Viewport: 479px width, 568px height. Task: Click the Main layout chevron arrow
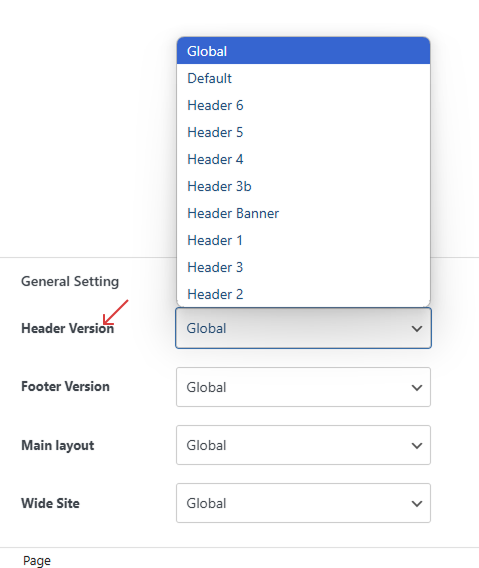417,446
